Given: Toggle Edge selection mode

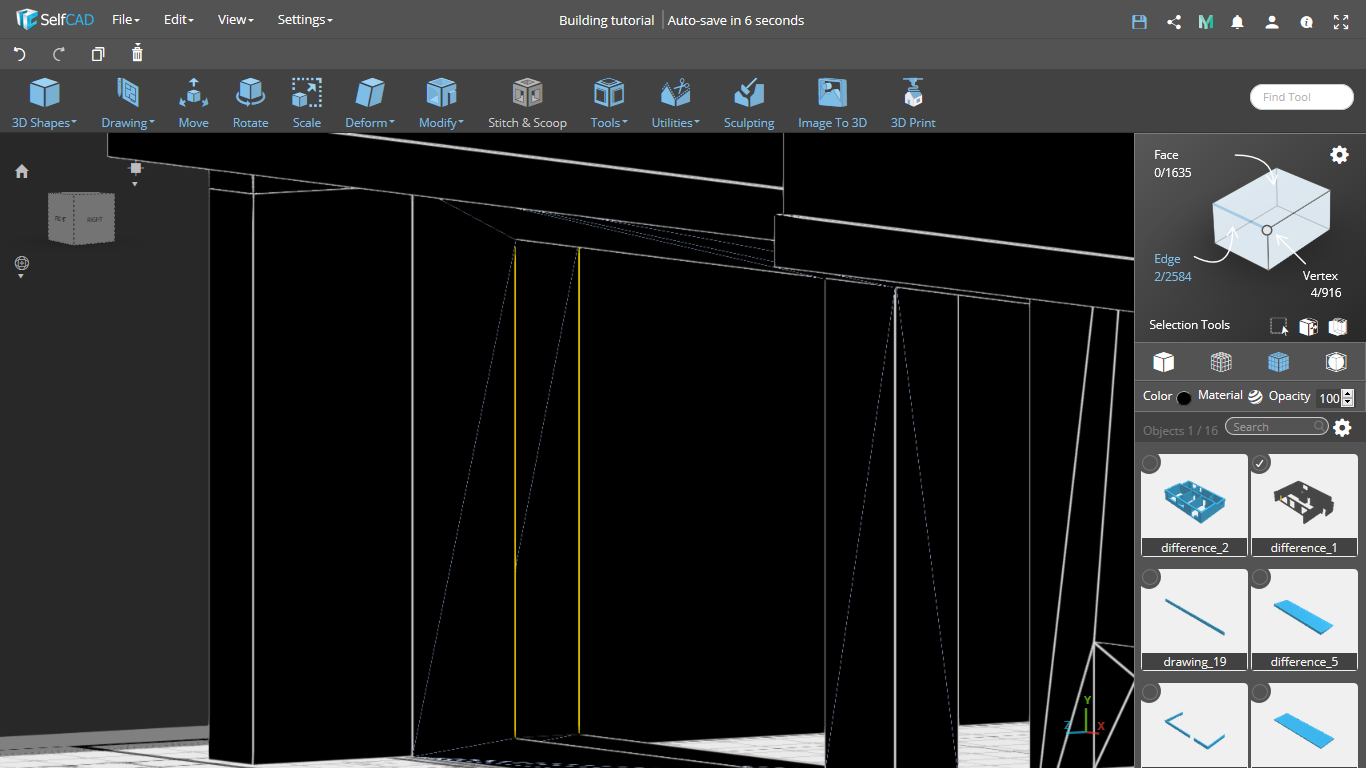Looking at the screenshot, I should pos(1172,268).
